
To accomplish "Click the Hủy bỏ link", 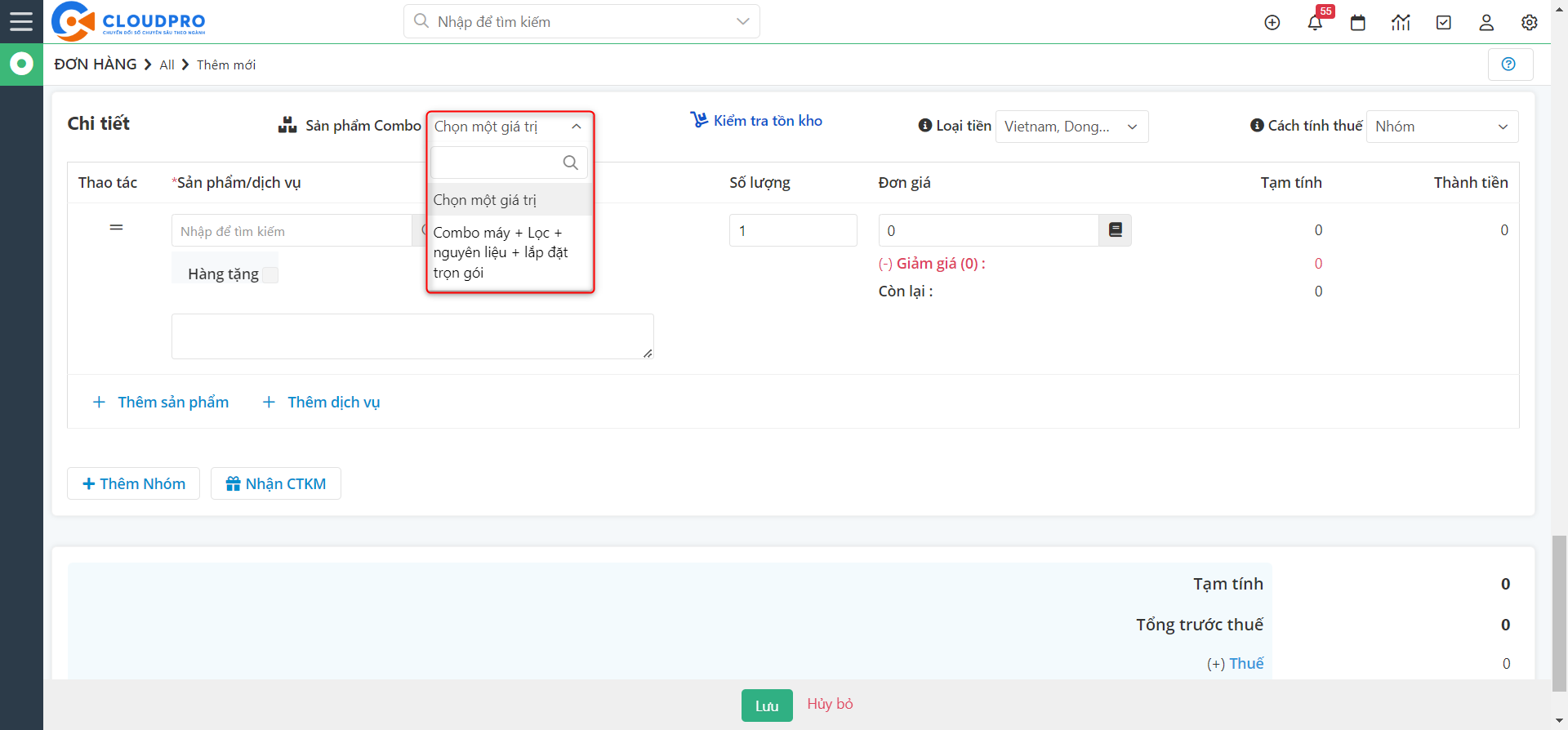I will pos(830,704).
